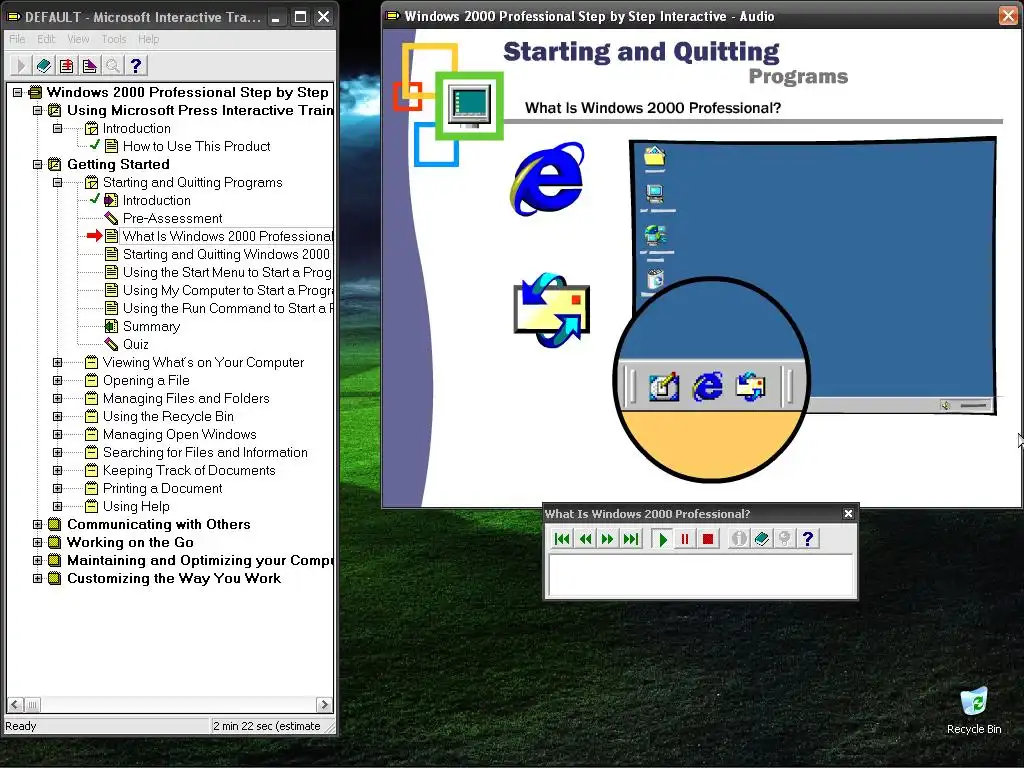Open the Tools menu
This screenshot has height=768, width=1024.
tap(114, 39)
